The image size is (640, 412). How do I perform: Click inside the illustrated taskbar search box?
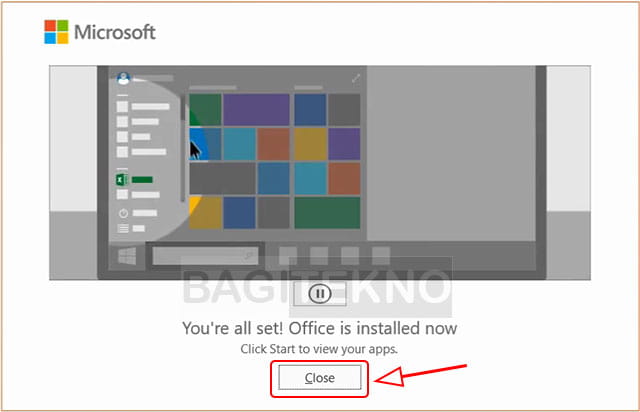[205, 256]
